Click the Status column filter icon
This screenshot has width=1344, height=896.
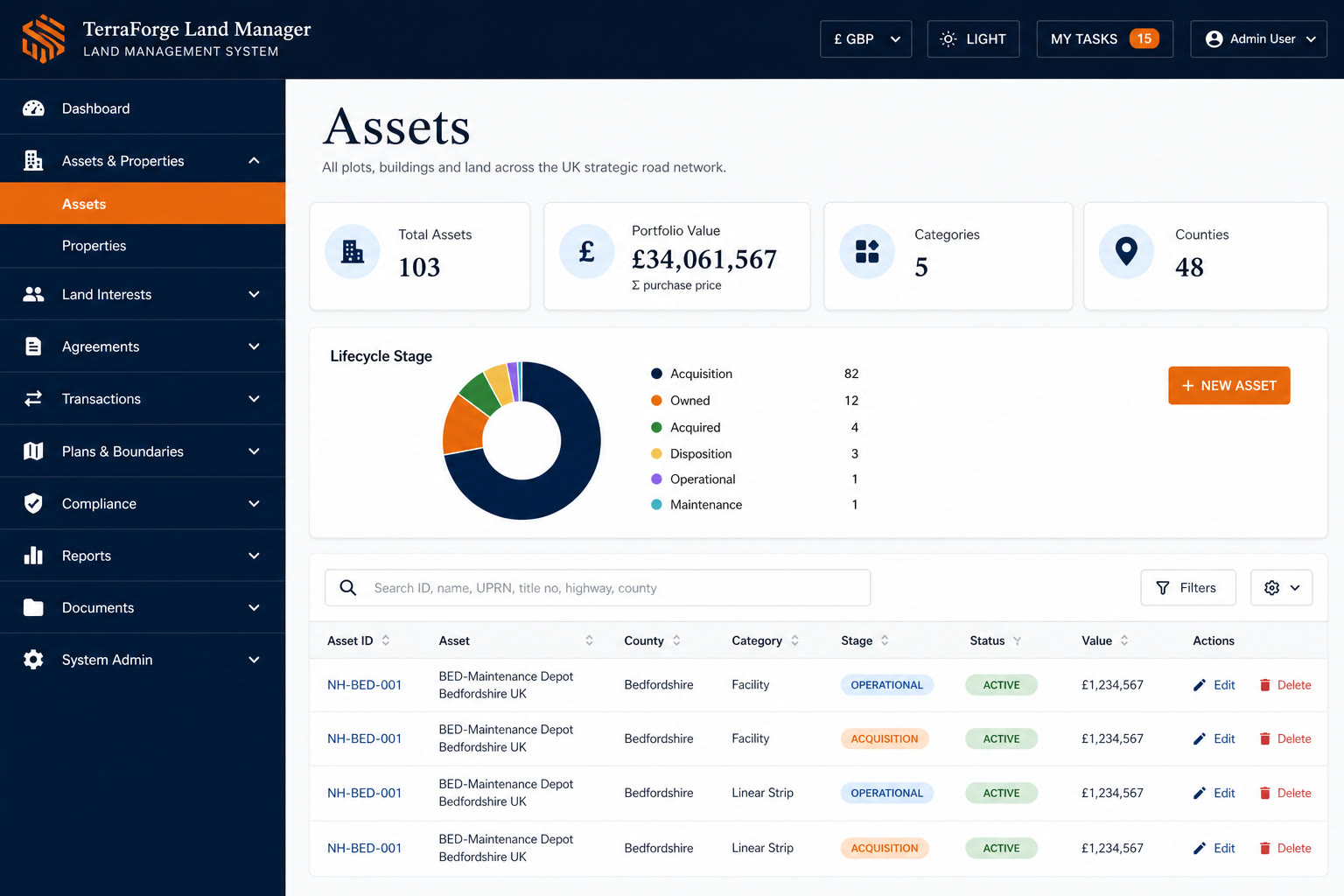(x=1017, y=641)
